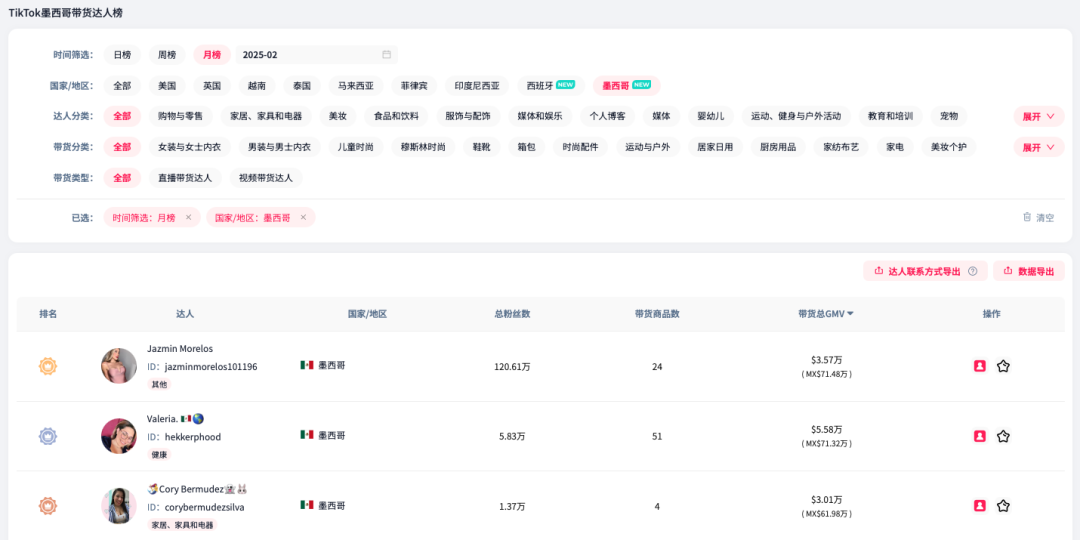Click contact icon for Jazmin Morelos
The height and width of the screenshot is (540, 1080).
click(x=980, y=366)
